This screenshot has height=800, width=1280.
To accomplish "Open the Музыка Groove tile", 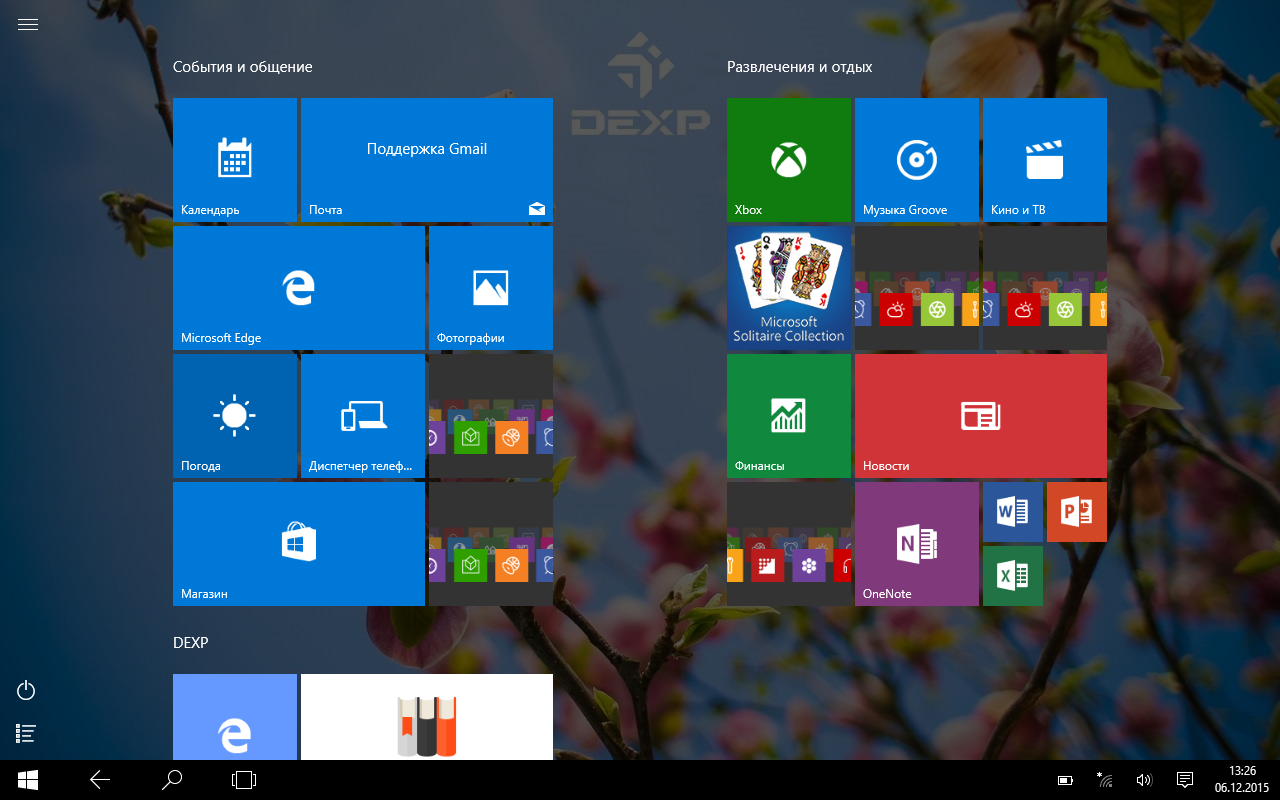I will [x=917, y=160].
